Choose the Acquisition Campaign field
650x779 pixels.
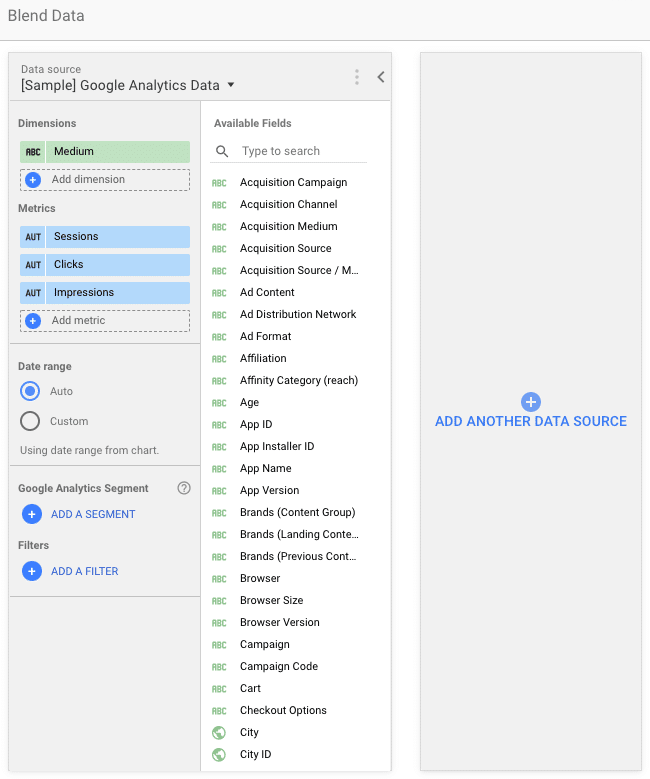click(293, 182)
